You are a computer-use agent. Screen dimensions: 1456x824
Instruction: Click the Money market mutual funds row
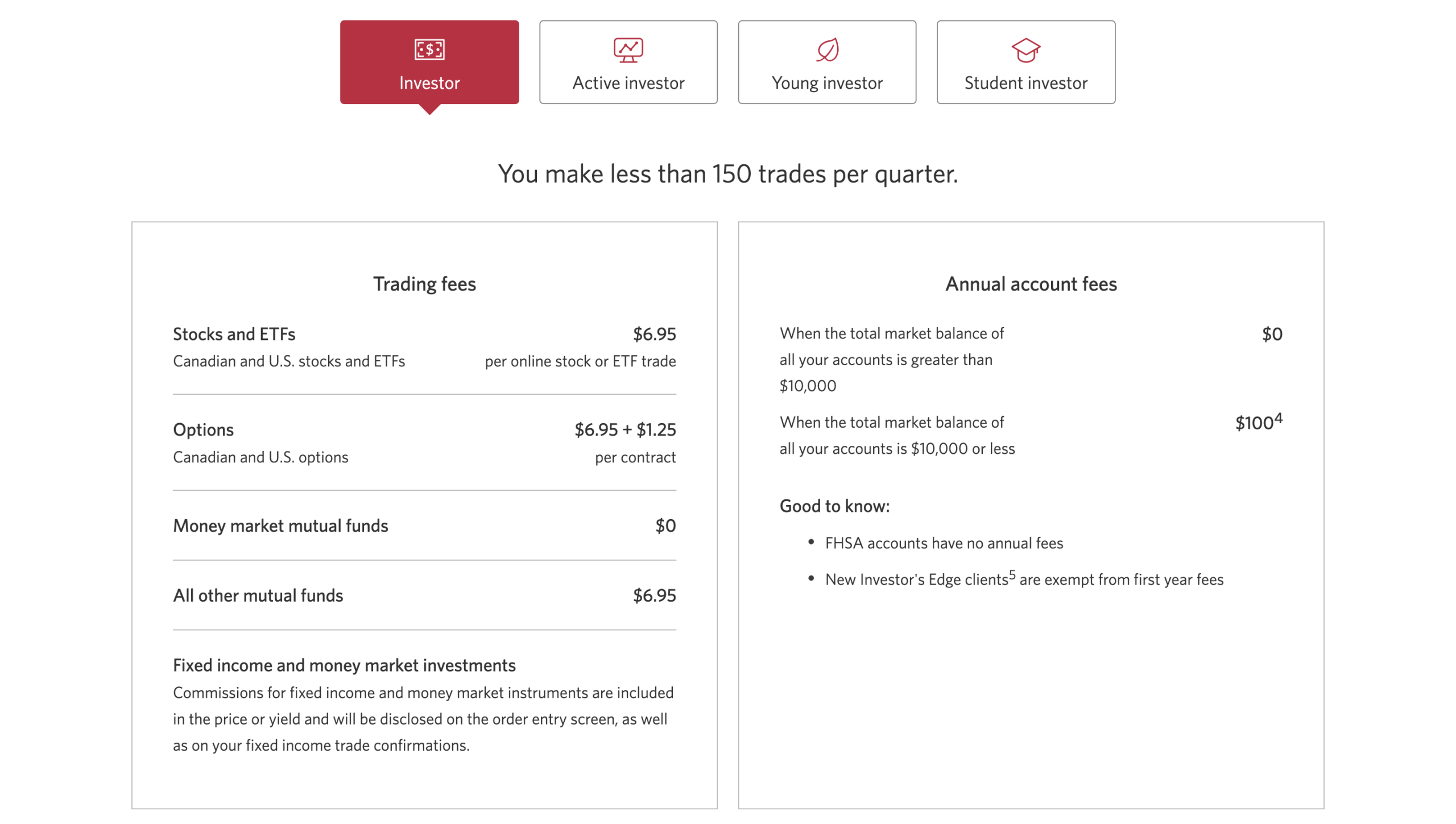pyautogui.click(x=280, y=525)
